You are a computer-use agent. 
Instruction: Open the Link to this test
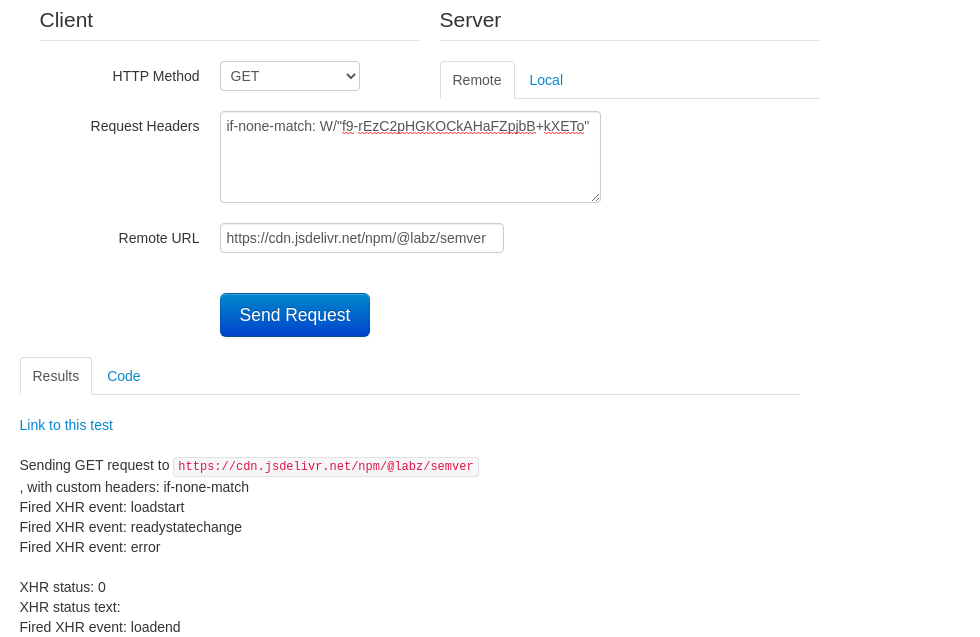point(66,425)
